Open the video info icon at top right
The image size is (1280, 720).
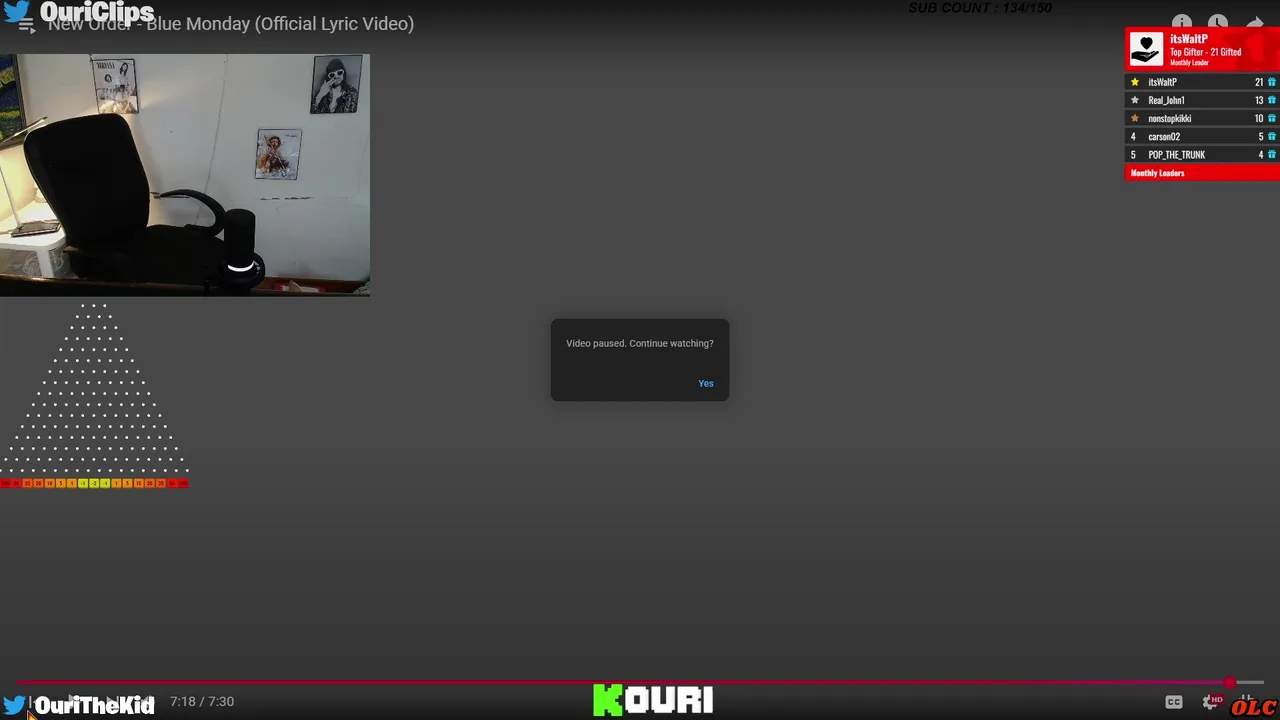point(1182,22)
